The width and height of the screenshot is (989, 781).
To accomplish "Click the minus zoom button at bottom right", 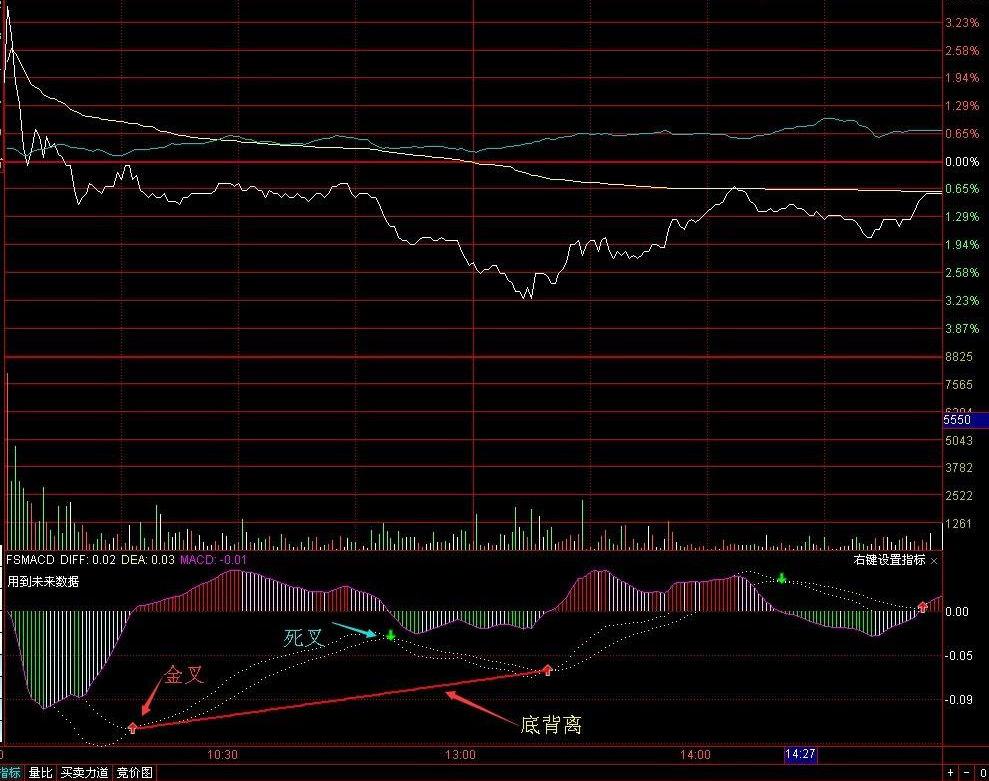I will click(x=966, y=773).
